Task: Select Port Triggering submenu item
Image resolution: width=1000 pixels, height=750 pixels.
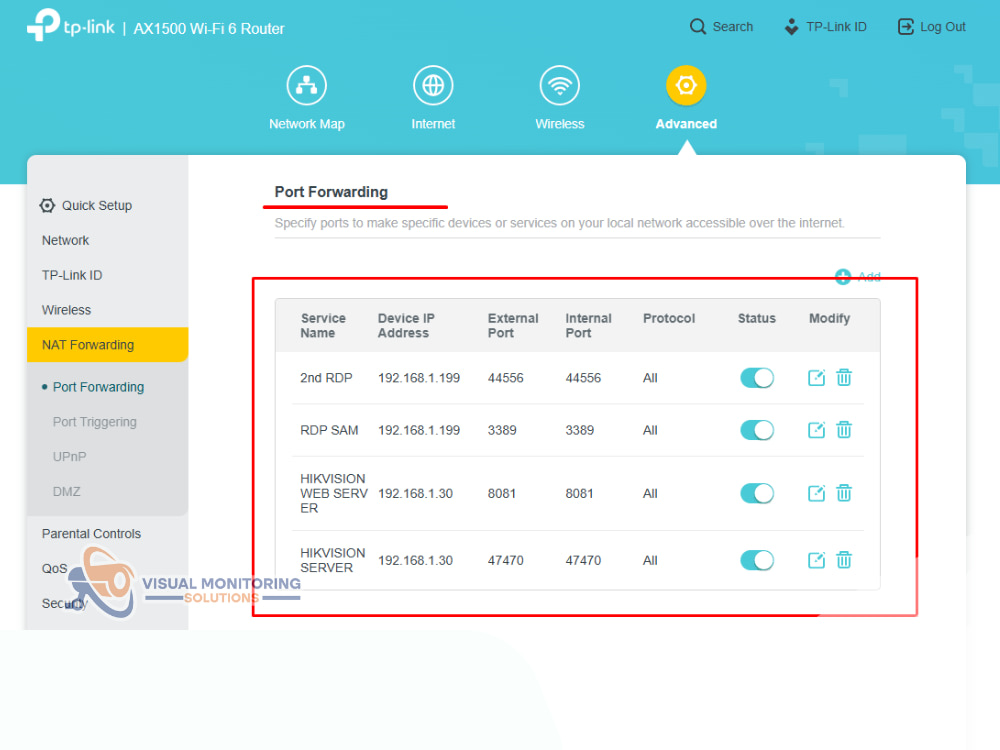Action: (94, 422)
